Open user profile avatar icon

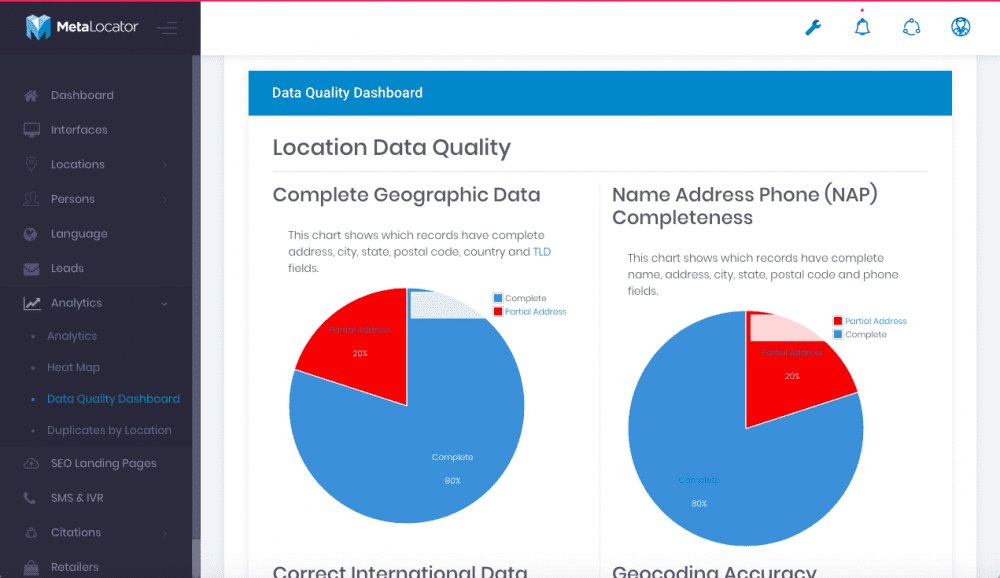point(960,27)
